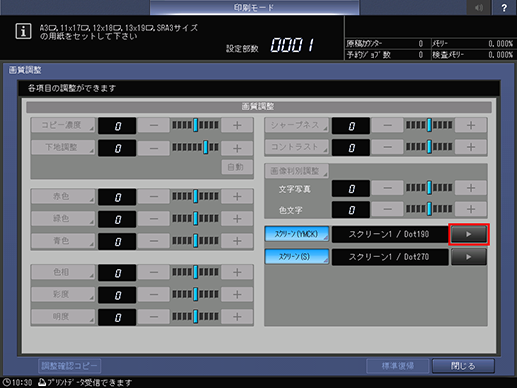517x388 pixels.
Task: Click the 標準復帰 button
Action: 397,366
